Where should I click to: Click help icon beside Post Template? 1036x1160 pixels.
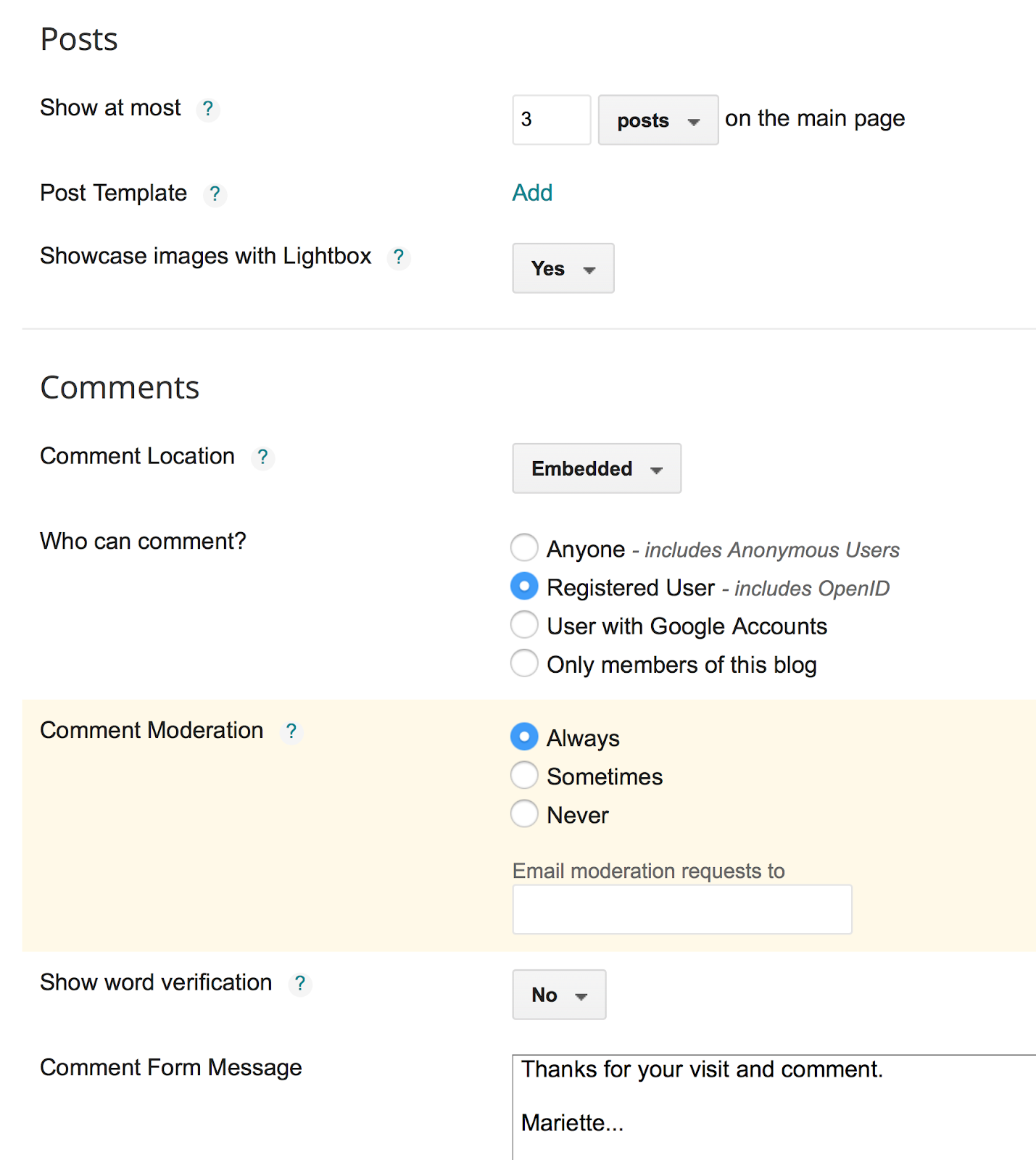(x=215, y=194)
